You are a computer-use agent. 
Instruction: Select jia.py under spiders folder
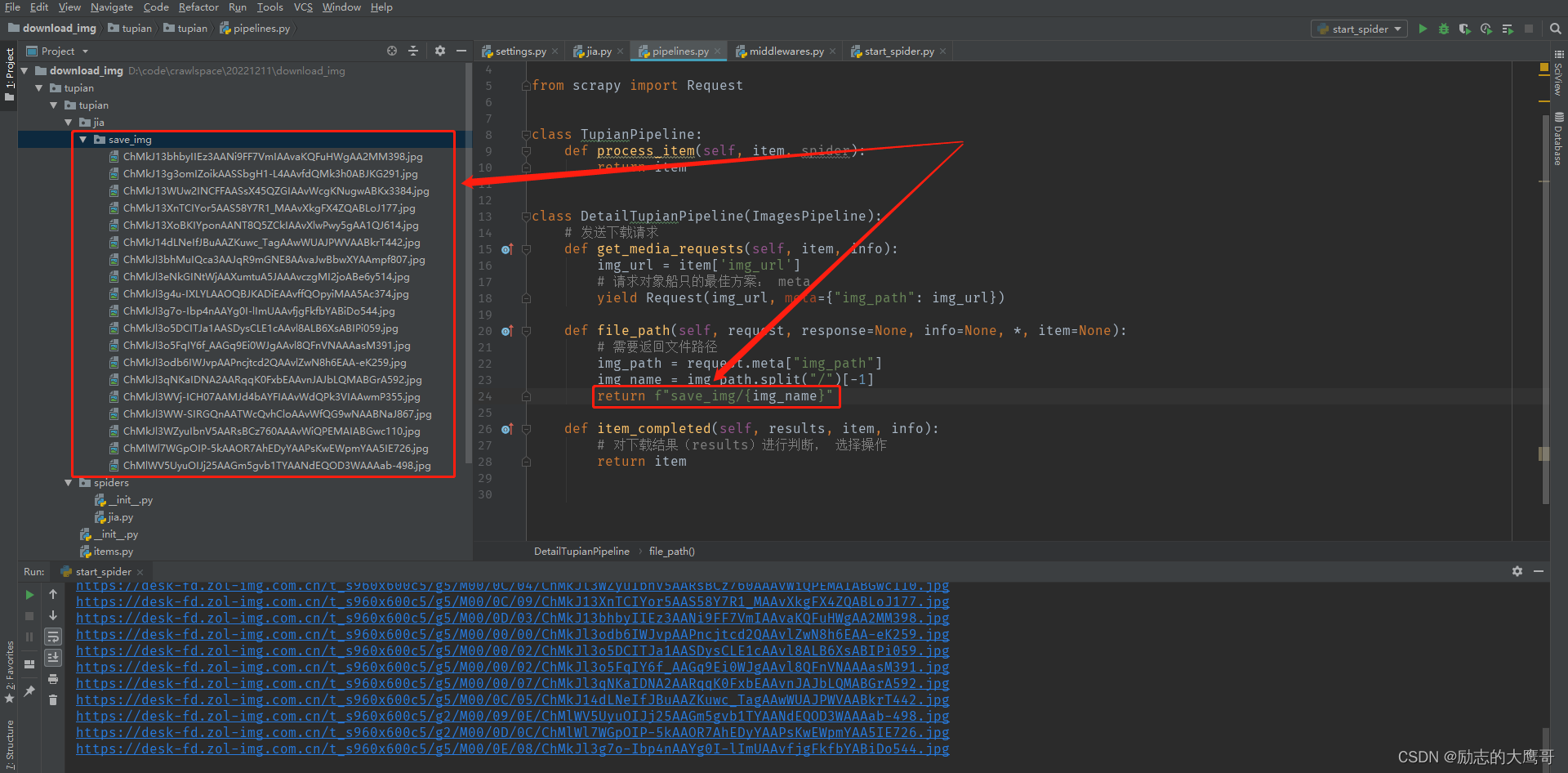114,517
